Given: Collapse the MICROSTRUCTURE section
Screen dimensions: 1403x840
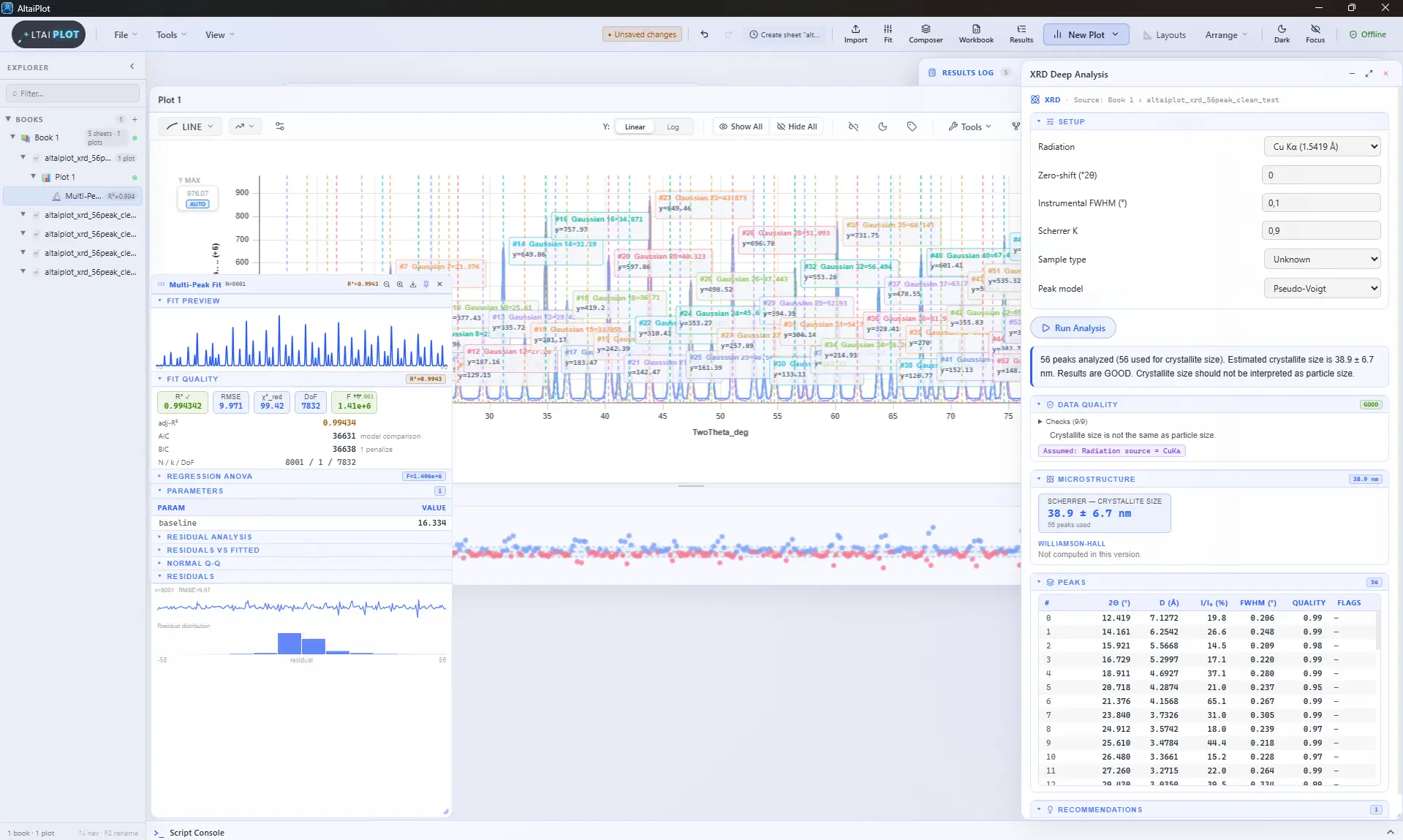Looking at the screenshot, I should click(x=1209, y=479).
